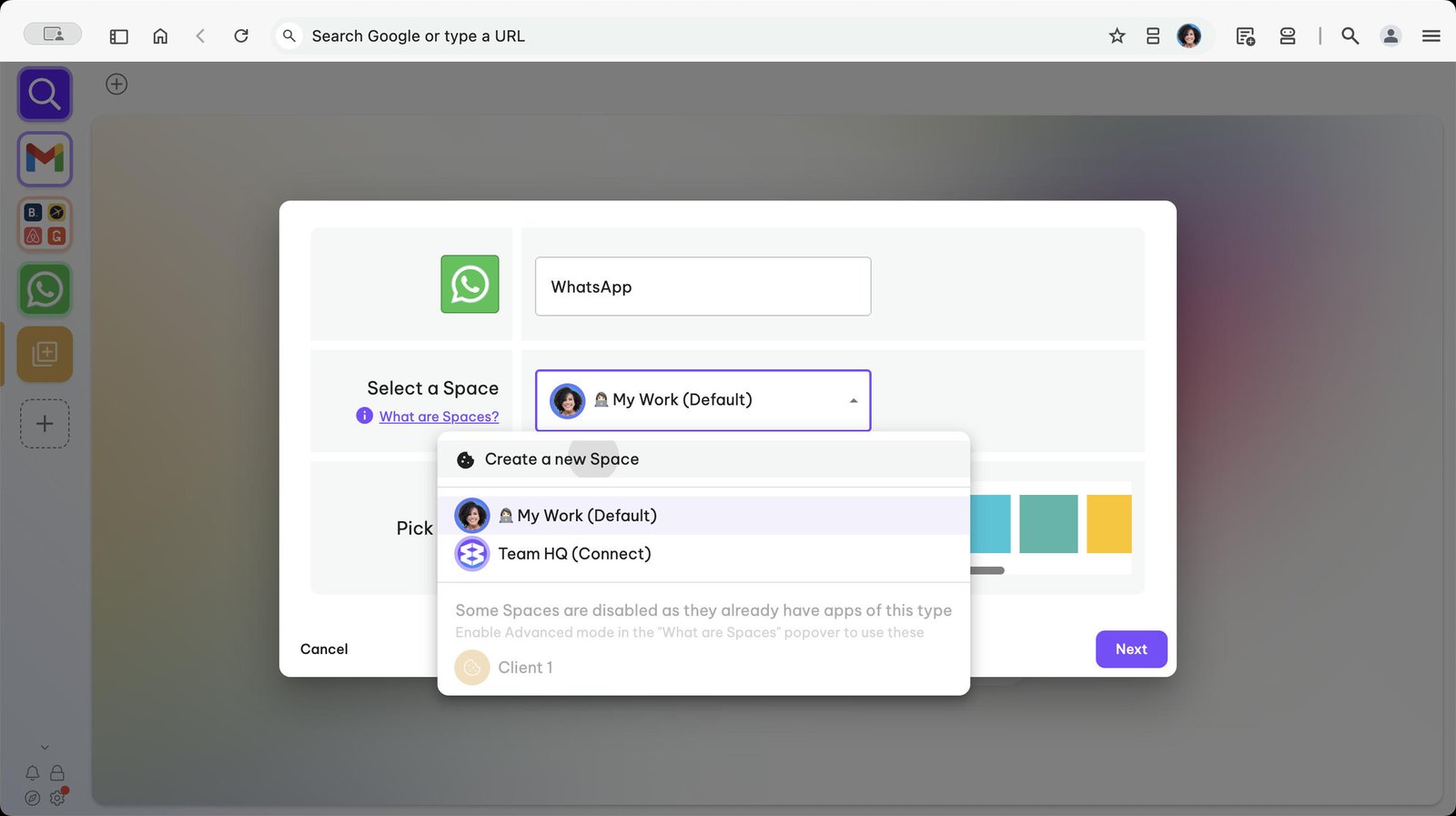Open the grey profile menu in toolbar
This screenshot has height=816, width=1456.
(1390, 36)
